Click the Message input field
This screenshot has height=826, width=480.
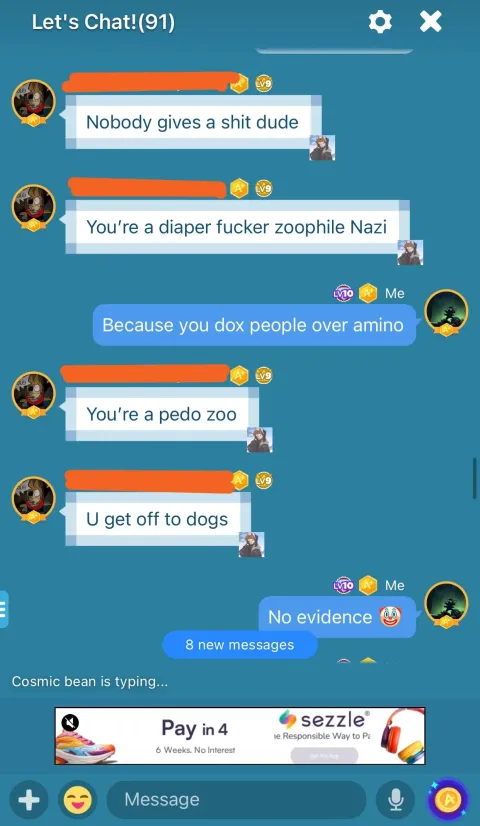tap(236, 800)
